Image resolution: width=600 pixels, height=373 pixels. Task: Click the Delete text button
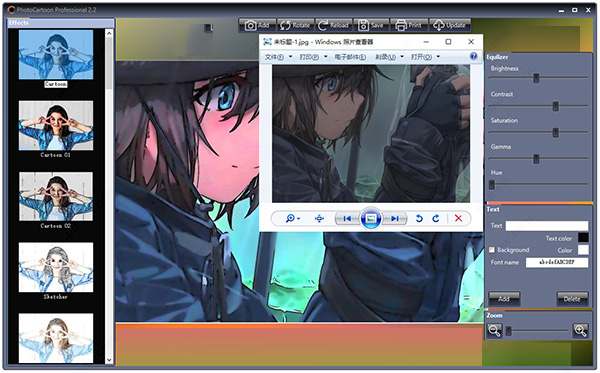point(572,299)
